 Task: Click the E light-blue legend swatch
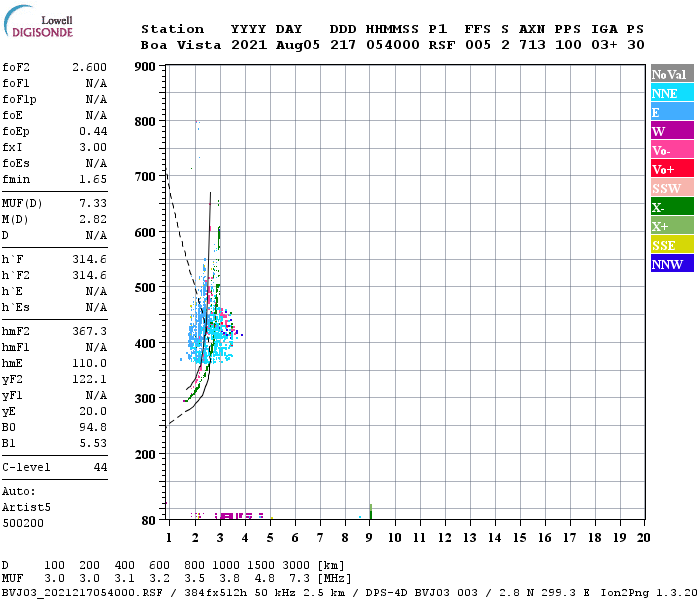tap(671, 112)
